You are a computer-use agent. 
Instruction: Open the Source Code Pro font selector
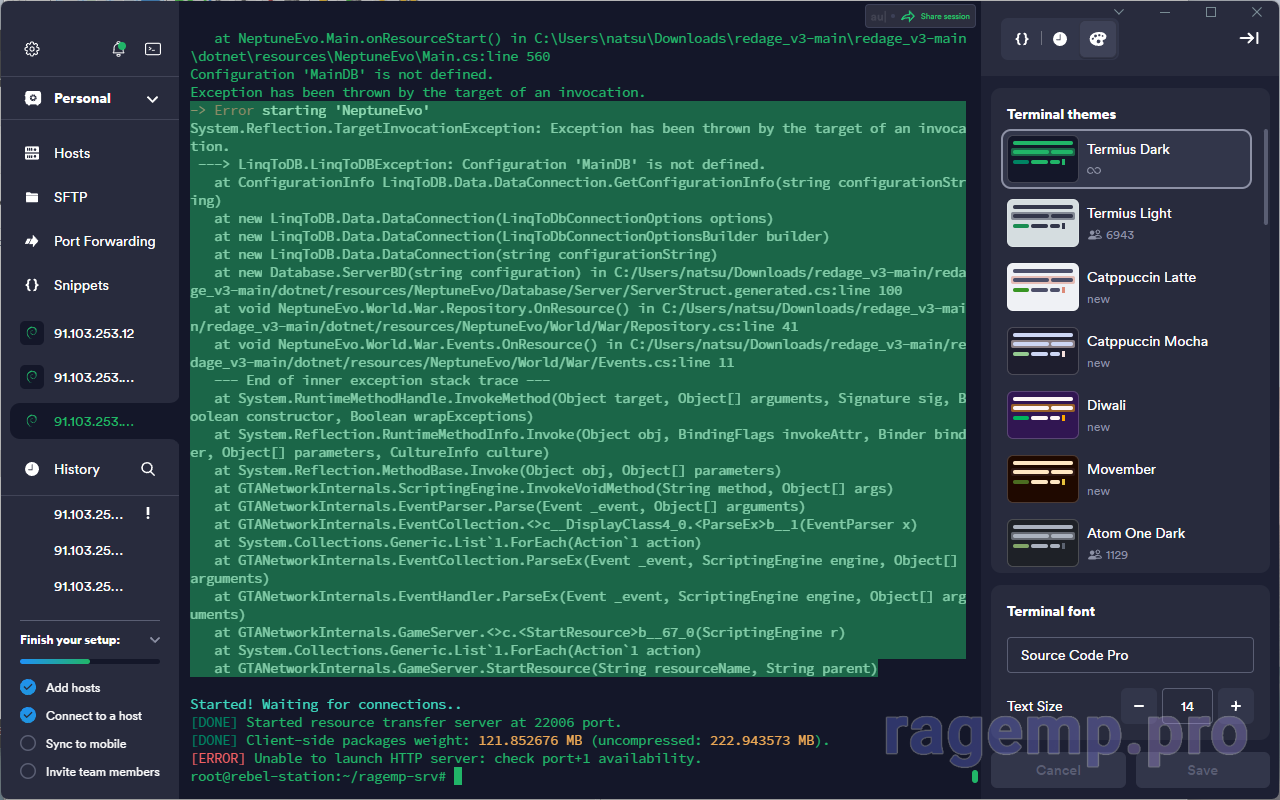[x=1129, y=655]
